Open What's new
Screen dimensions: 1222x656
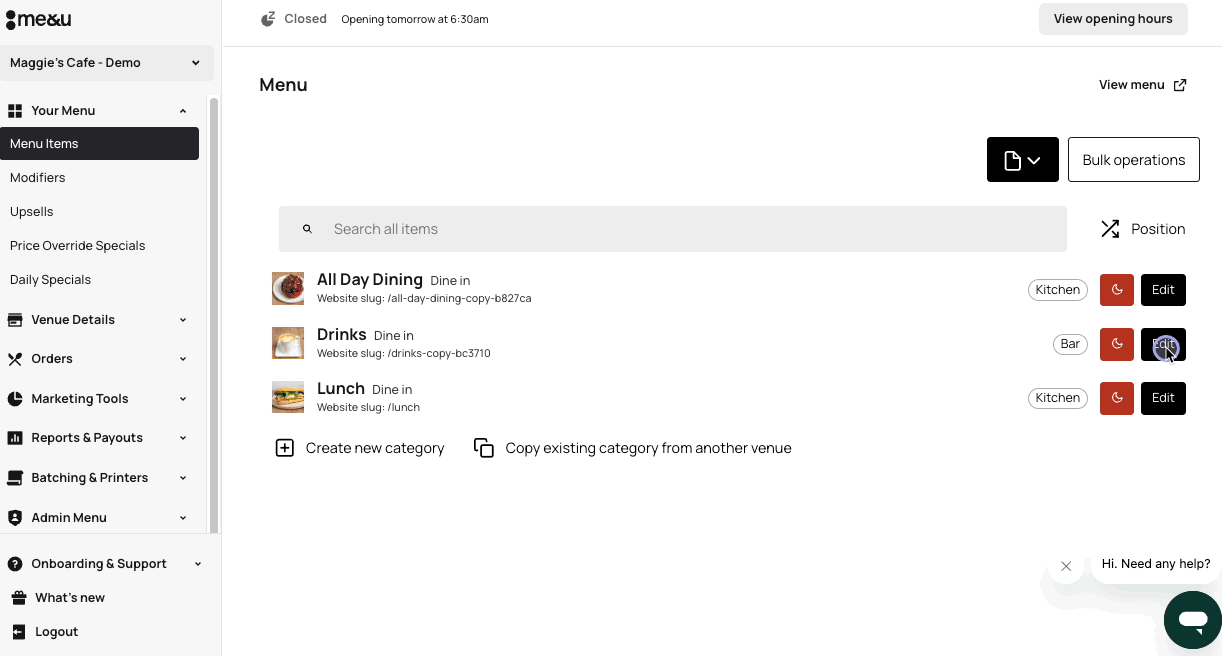point(70,598)
